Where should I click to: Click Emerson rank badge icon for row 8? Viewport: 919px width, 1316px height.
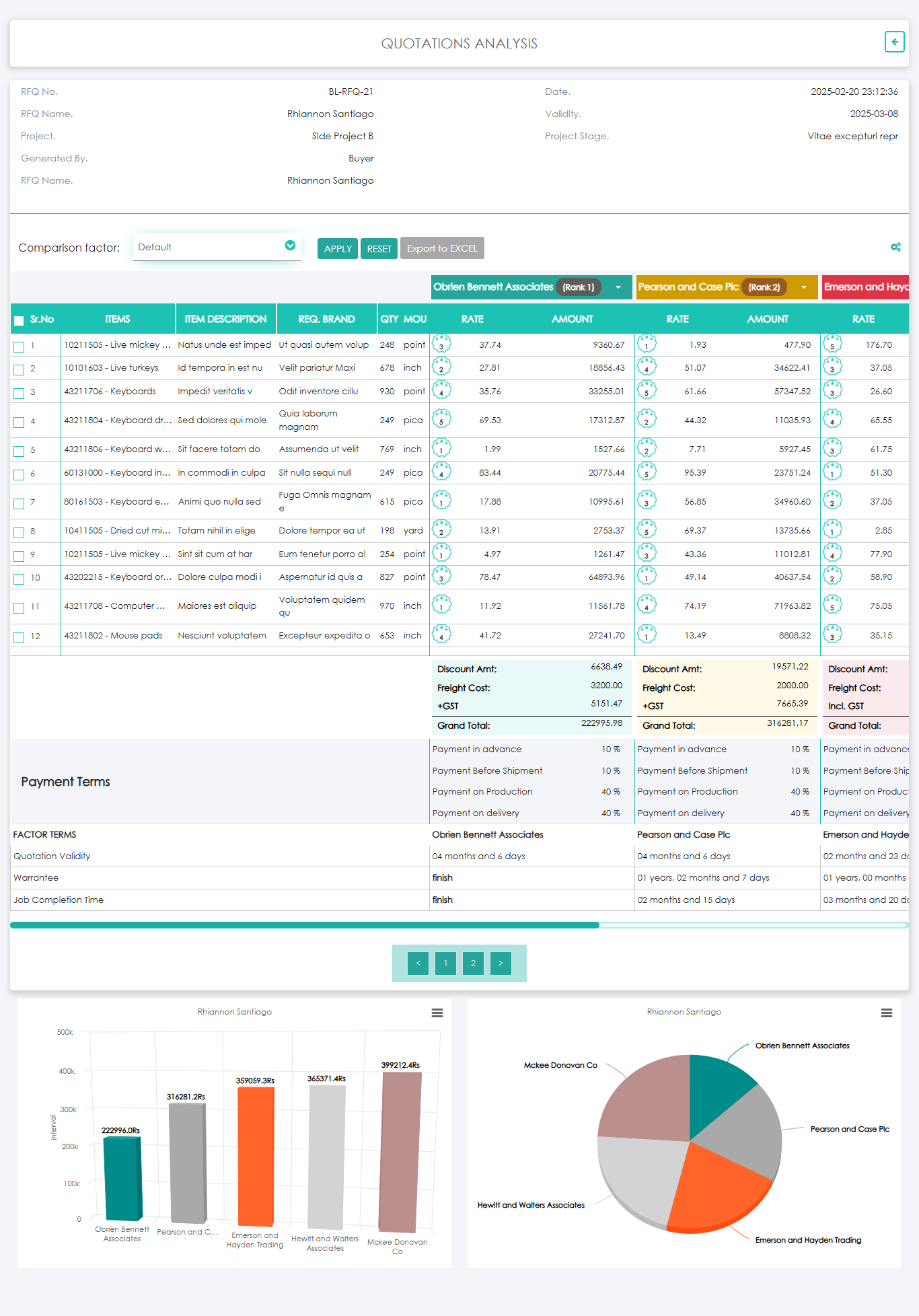(832, 529)
